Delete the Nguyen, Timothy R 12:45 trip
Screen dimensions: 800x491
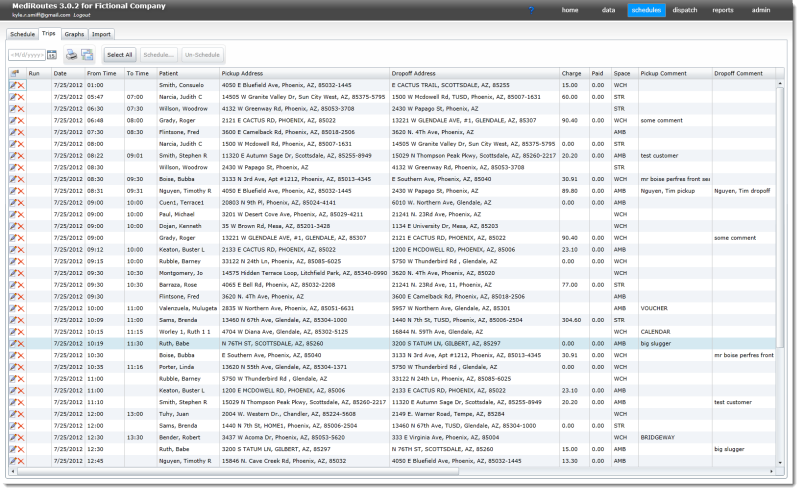click(21, 461)
